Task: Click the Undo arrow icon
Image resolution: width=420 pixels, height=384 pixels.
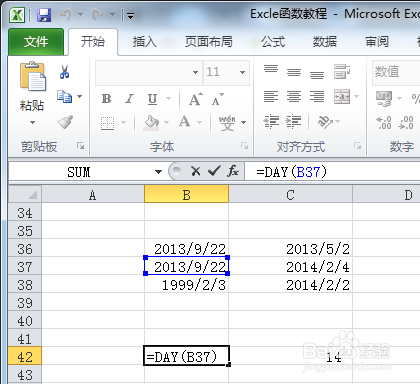Action: [66, 14]
